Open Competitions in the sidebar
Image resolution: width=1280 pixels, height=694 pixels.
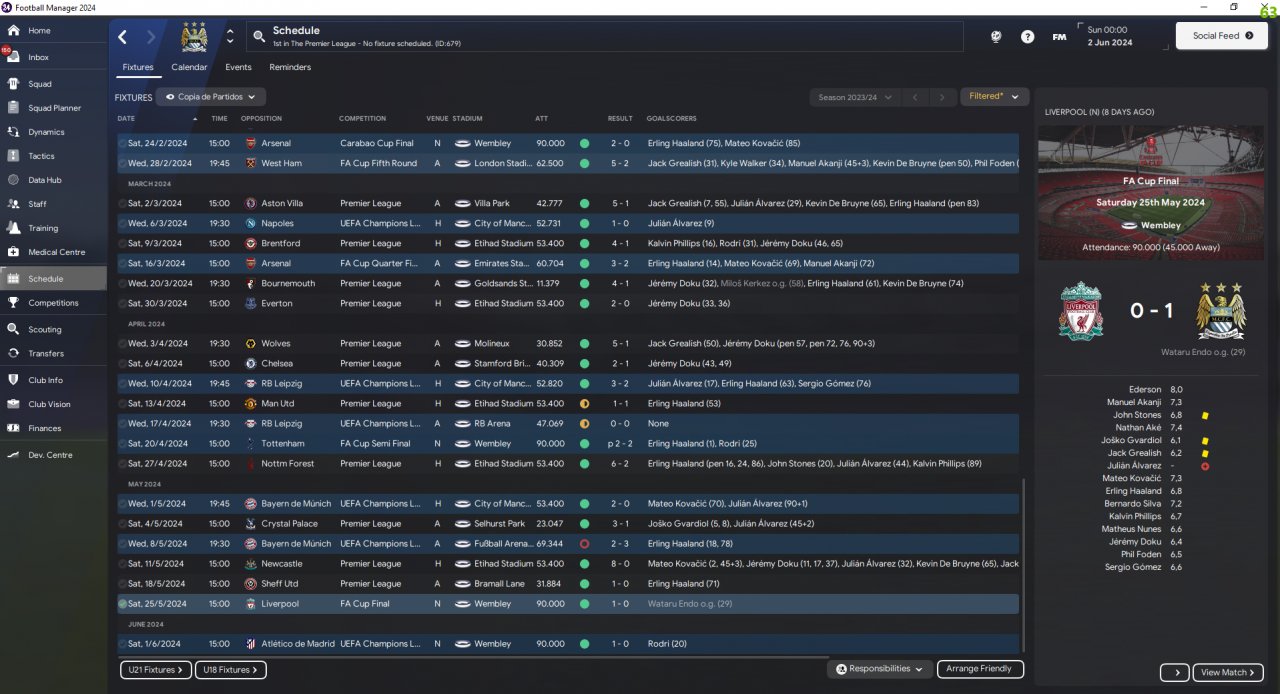(54, 303)
